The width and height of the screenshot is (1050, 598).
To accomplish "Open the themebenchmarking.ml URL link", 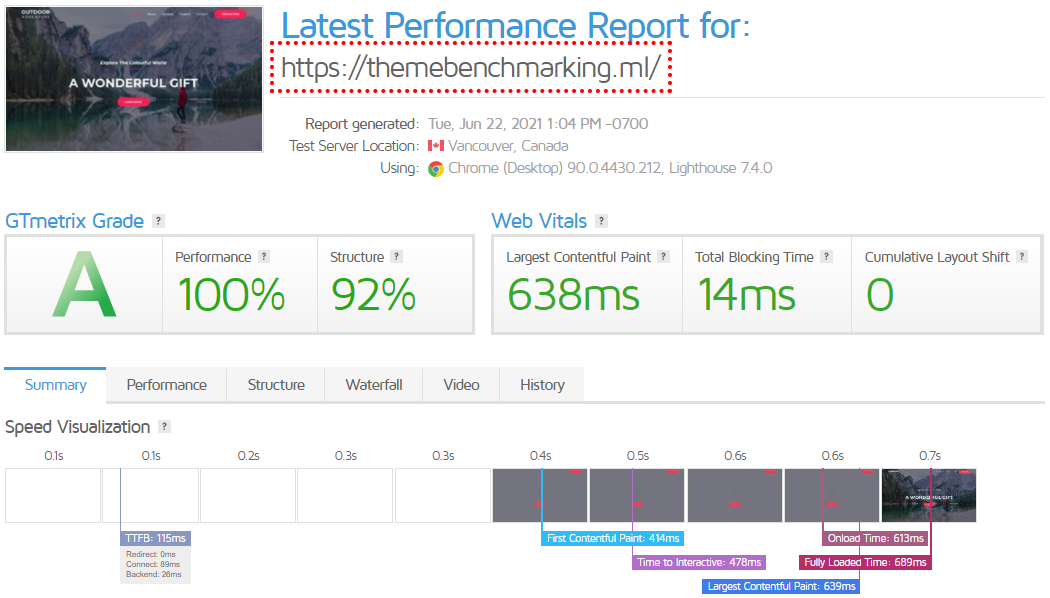I will (x=471, y=68).
